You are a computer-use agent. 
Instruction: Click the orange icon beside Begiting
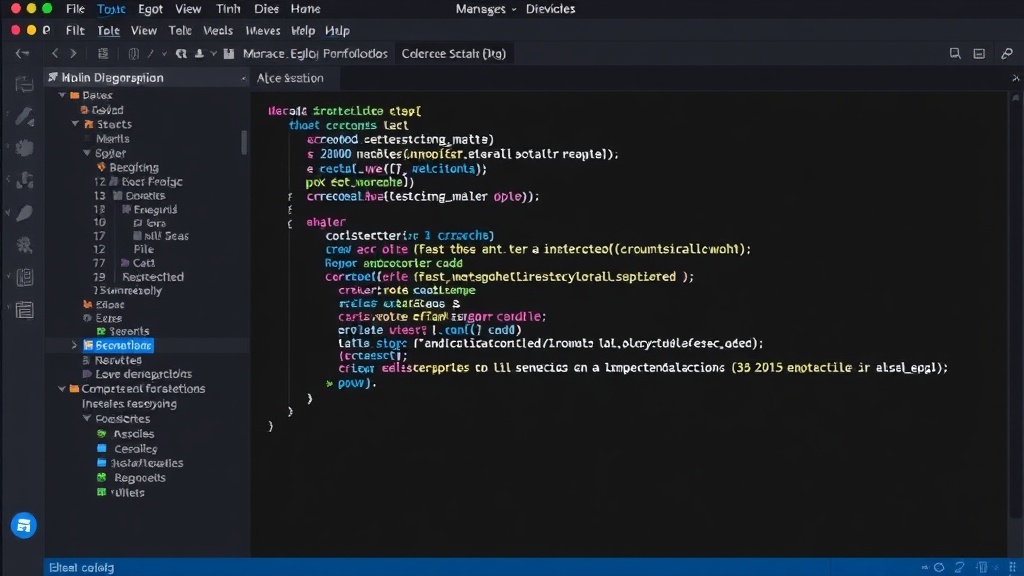coord(101,167)
